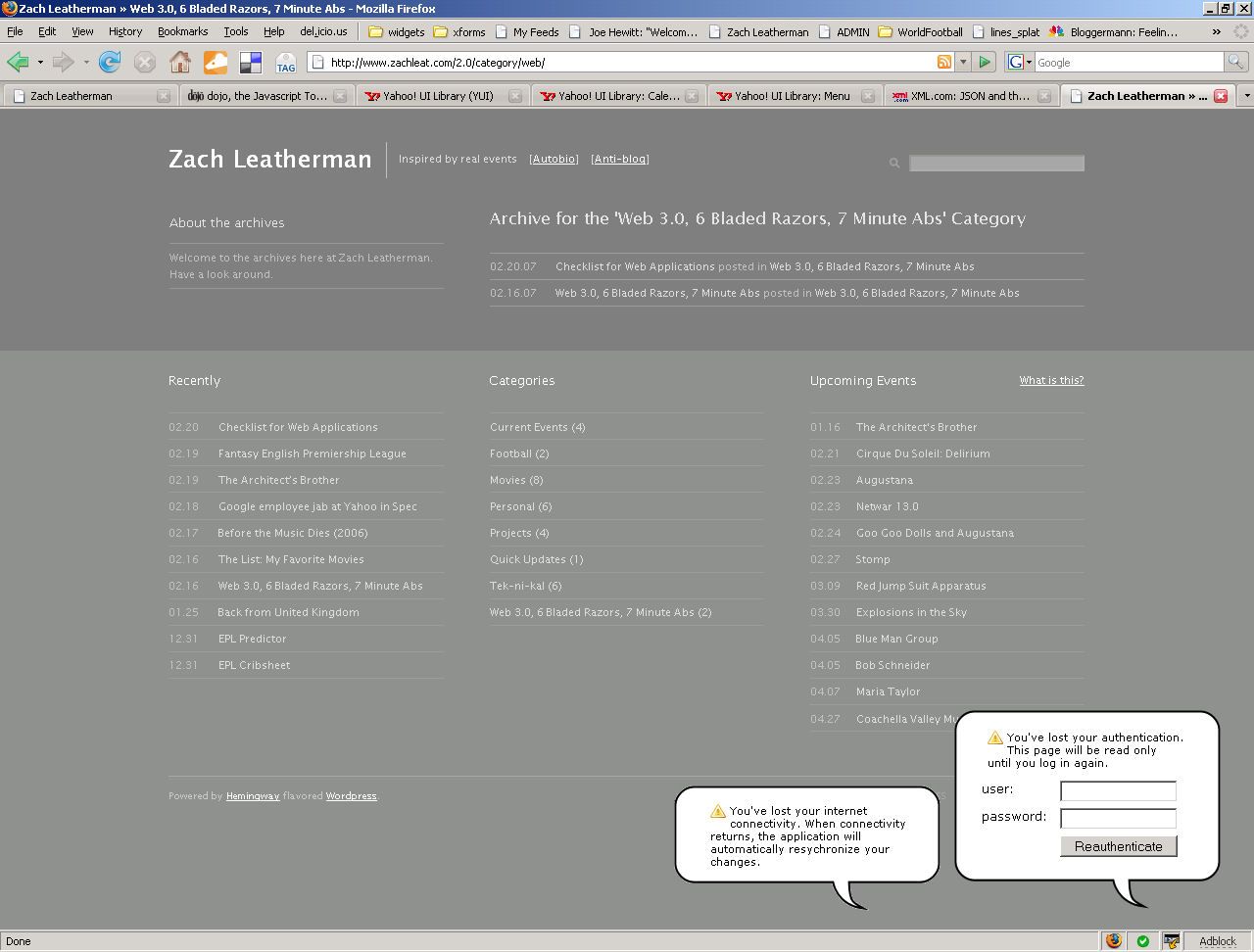Image resolution: width=1254 pixels, height=952 pixels.
Task: Go to the Home page icon
Action: click(180, 63)
